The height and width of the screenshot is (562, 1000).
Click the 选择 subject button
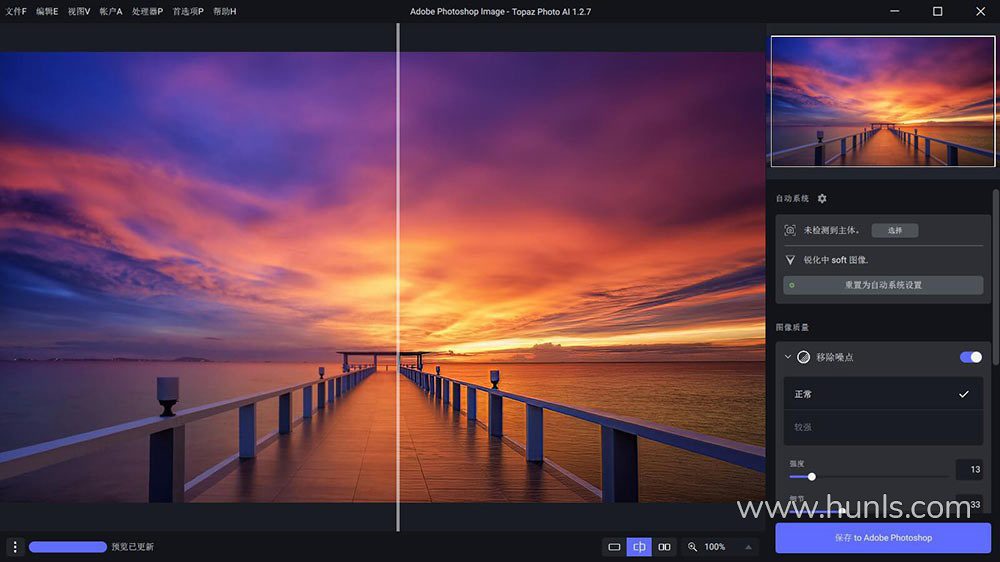coord(895,230)
